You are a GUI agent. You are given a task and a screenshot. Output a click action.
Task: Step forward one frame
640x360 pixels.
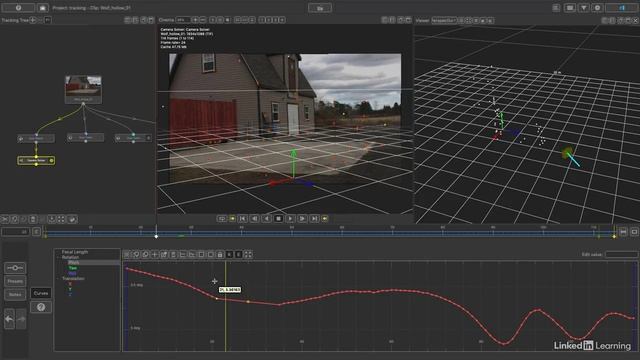(x=302, y=219)
